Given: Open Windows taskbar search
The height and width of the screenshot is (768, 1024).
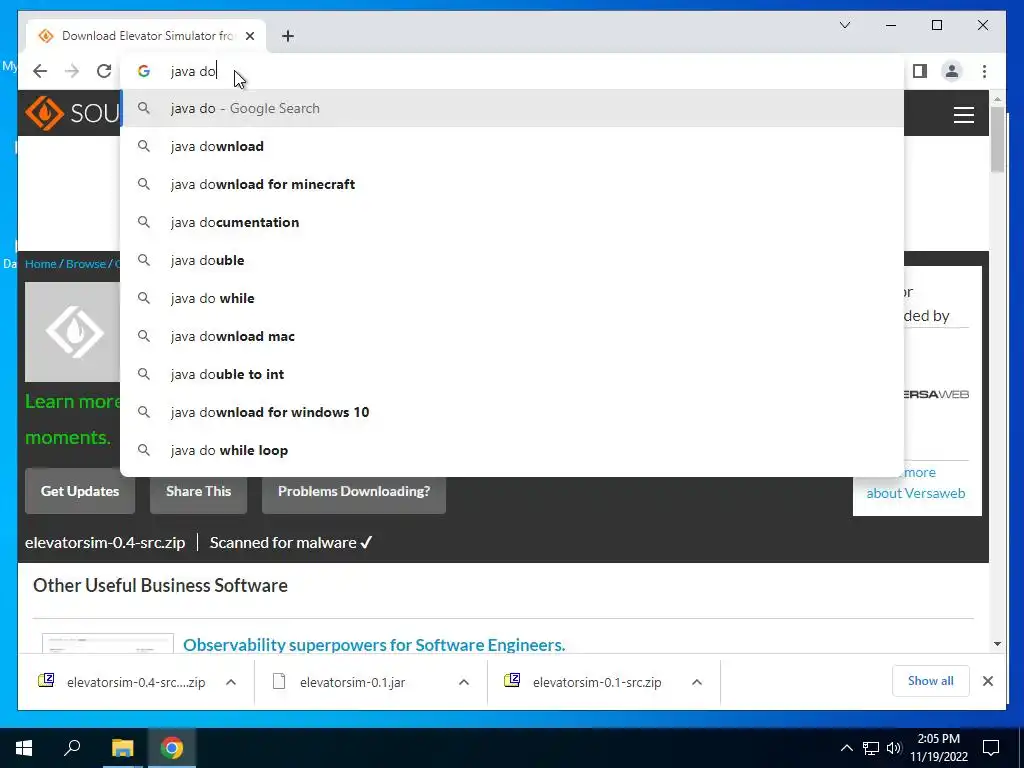Looking at the screenshot, I should (x=72, y=748).
